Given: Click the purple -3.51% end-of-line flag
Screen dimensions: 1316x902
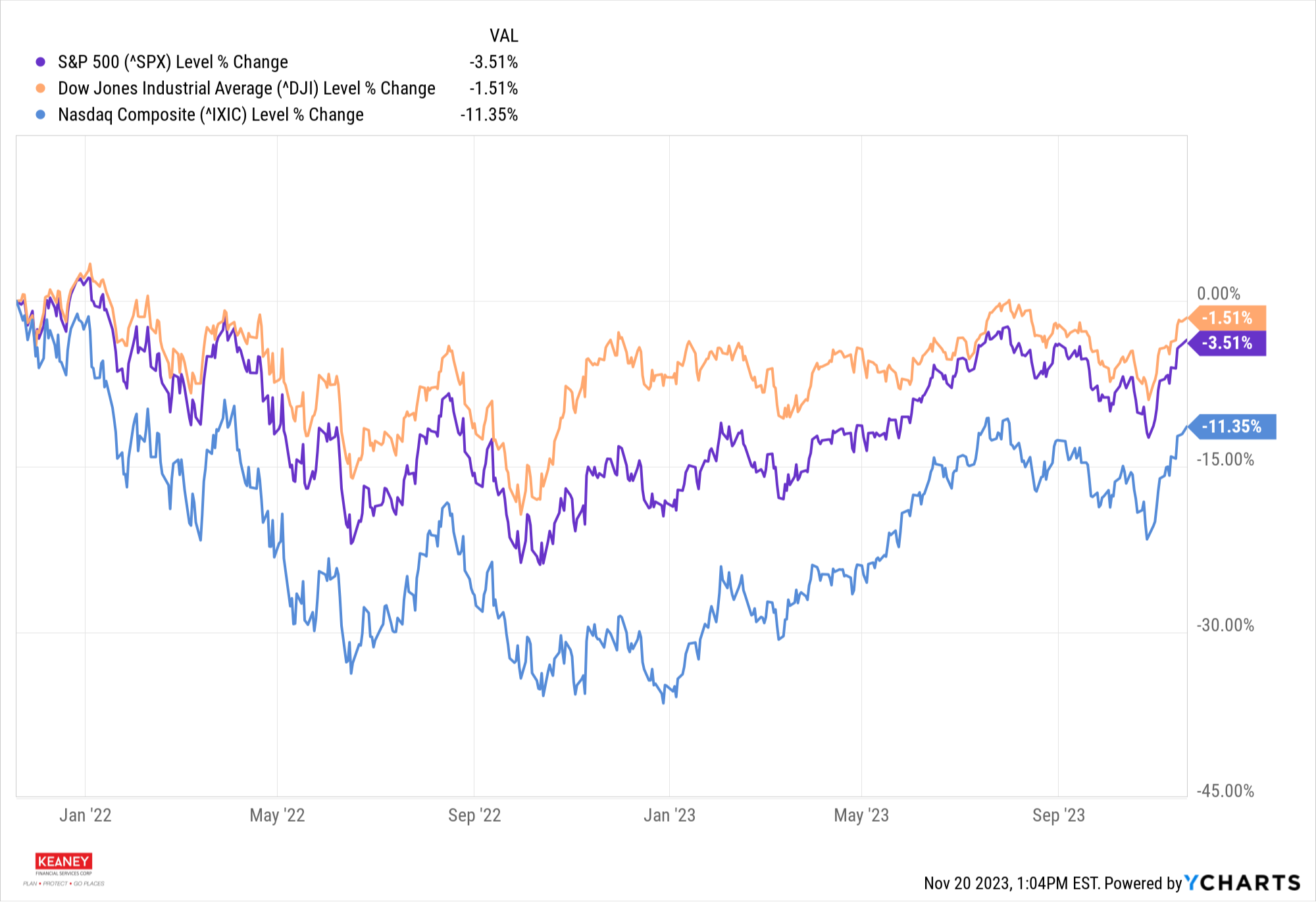Looking at the screenshot, I should tap(1227, 343).
